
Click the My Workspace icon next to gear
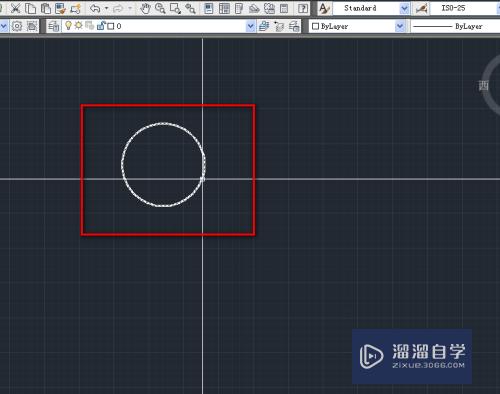[32, 26]
